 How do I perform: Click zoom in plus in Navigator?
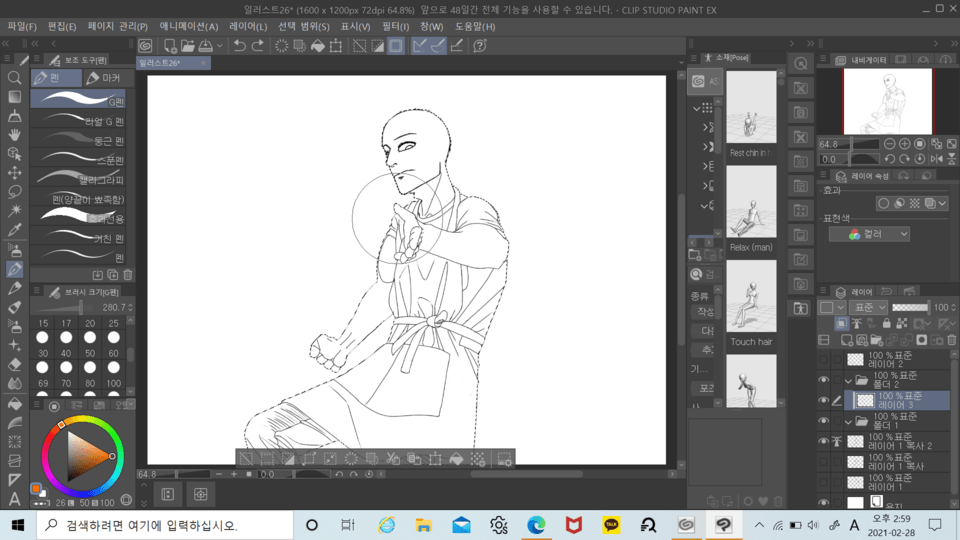[904, 144]
